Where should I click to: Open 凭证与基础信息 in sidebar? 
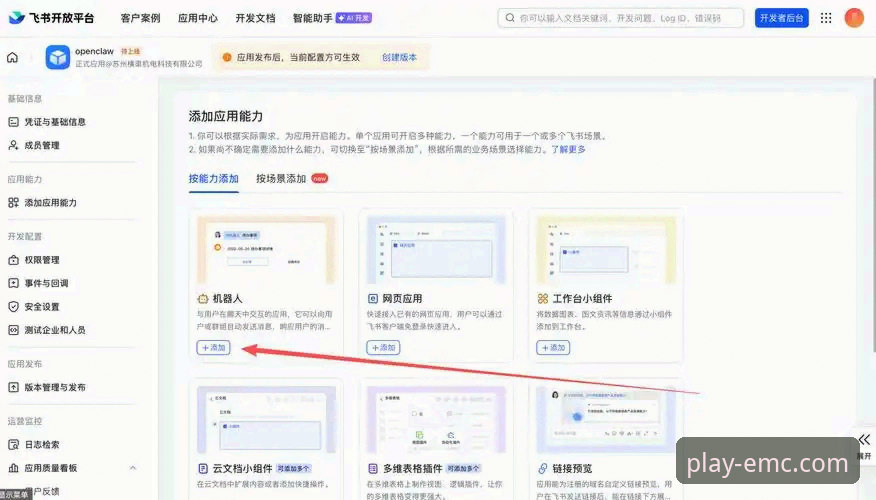pos(55,122)
